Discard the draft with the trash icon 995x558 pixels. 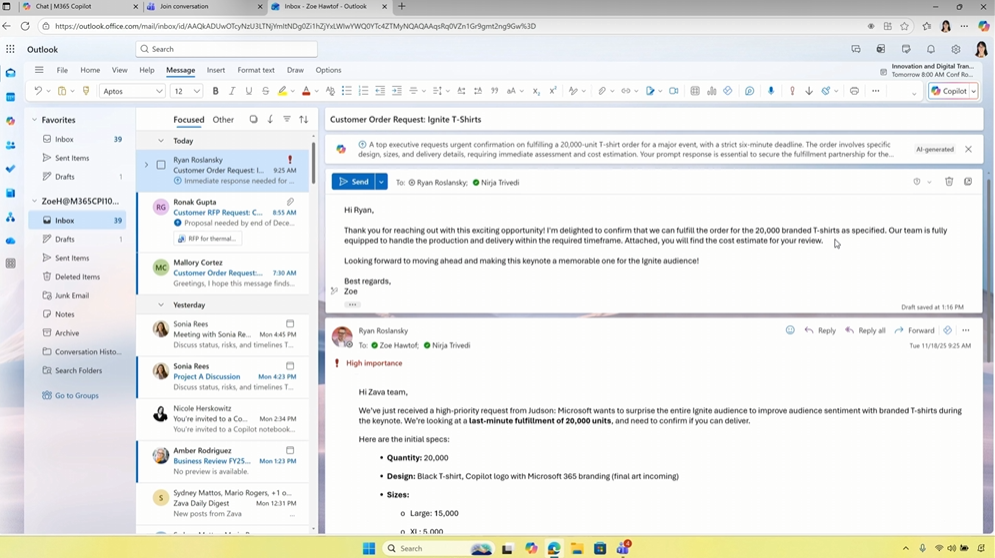point(949,182)
